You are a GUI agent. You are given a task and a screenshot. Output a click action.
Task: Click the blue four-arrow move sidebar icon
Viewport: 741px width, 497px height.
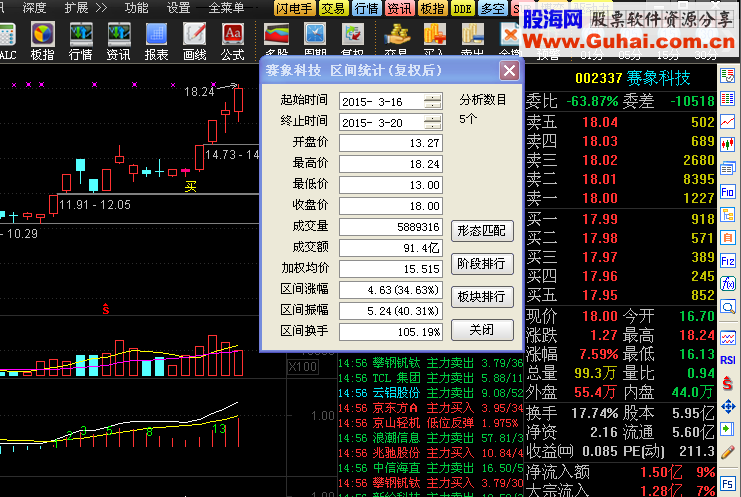[728, 406]
